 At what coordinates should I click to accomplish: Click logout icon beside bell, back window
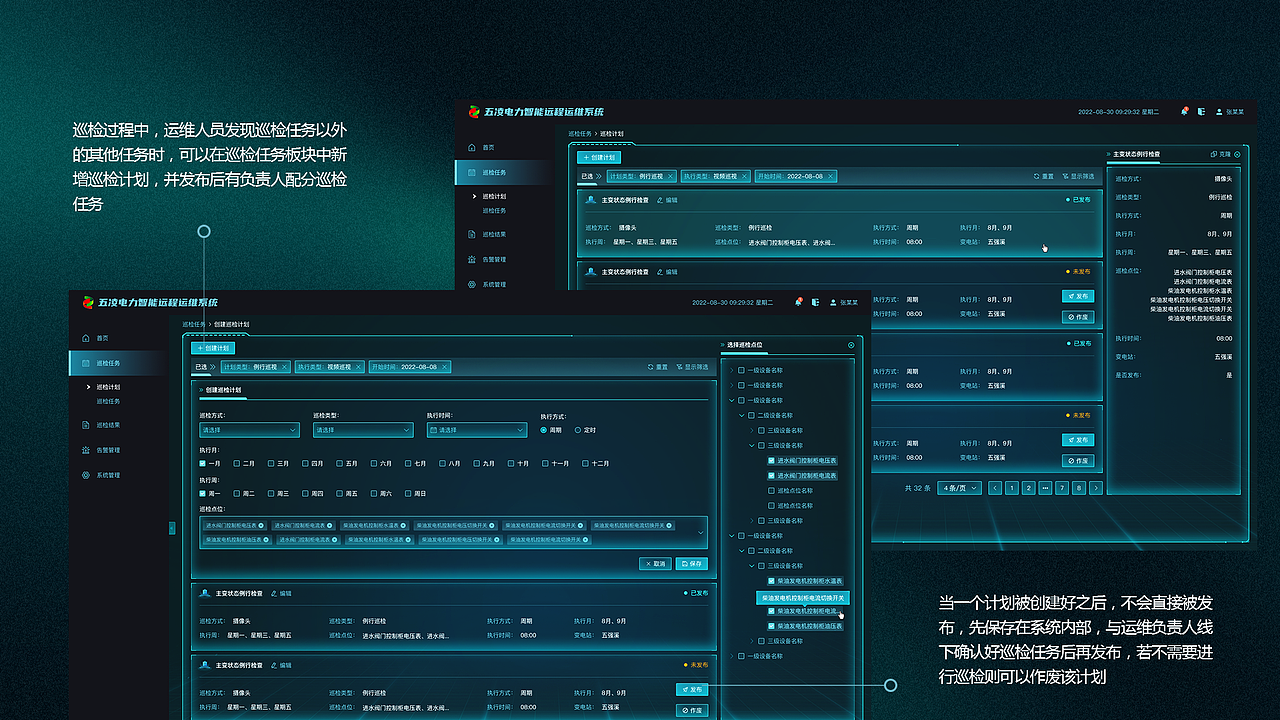point(1201,111)
